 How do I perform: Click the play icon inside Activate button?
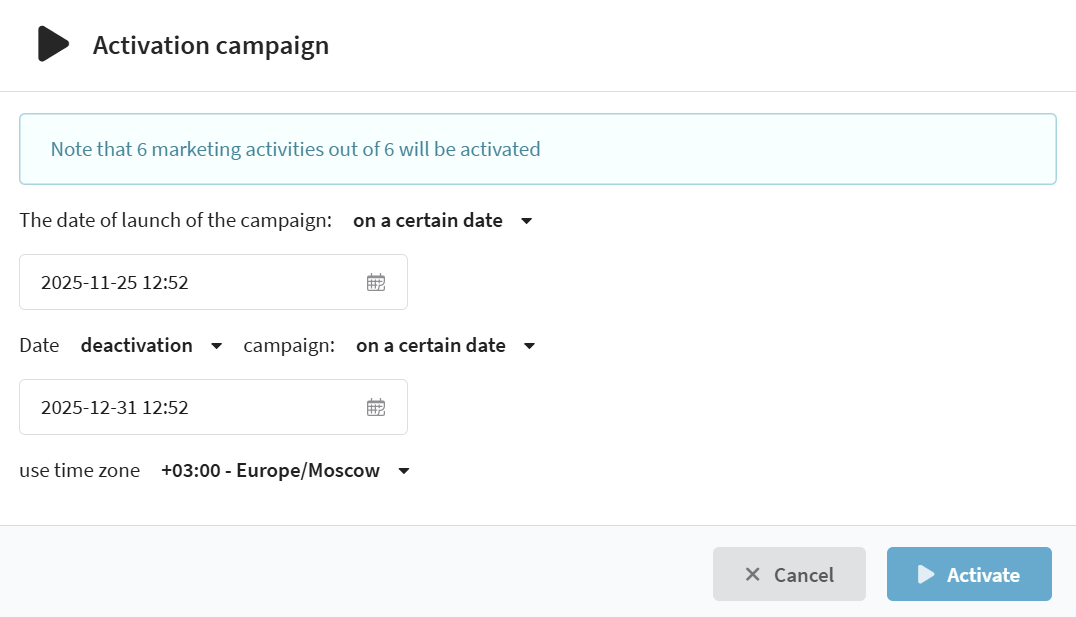pyautogui.click(x=926, y=574)
